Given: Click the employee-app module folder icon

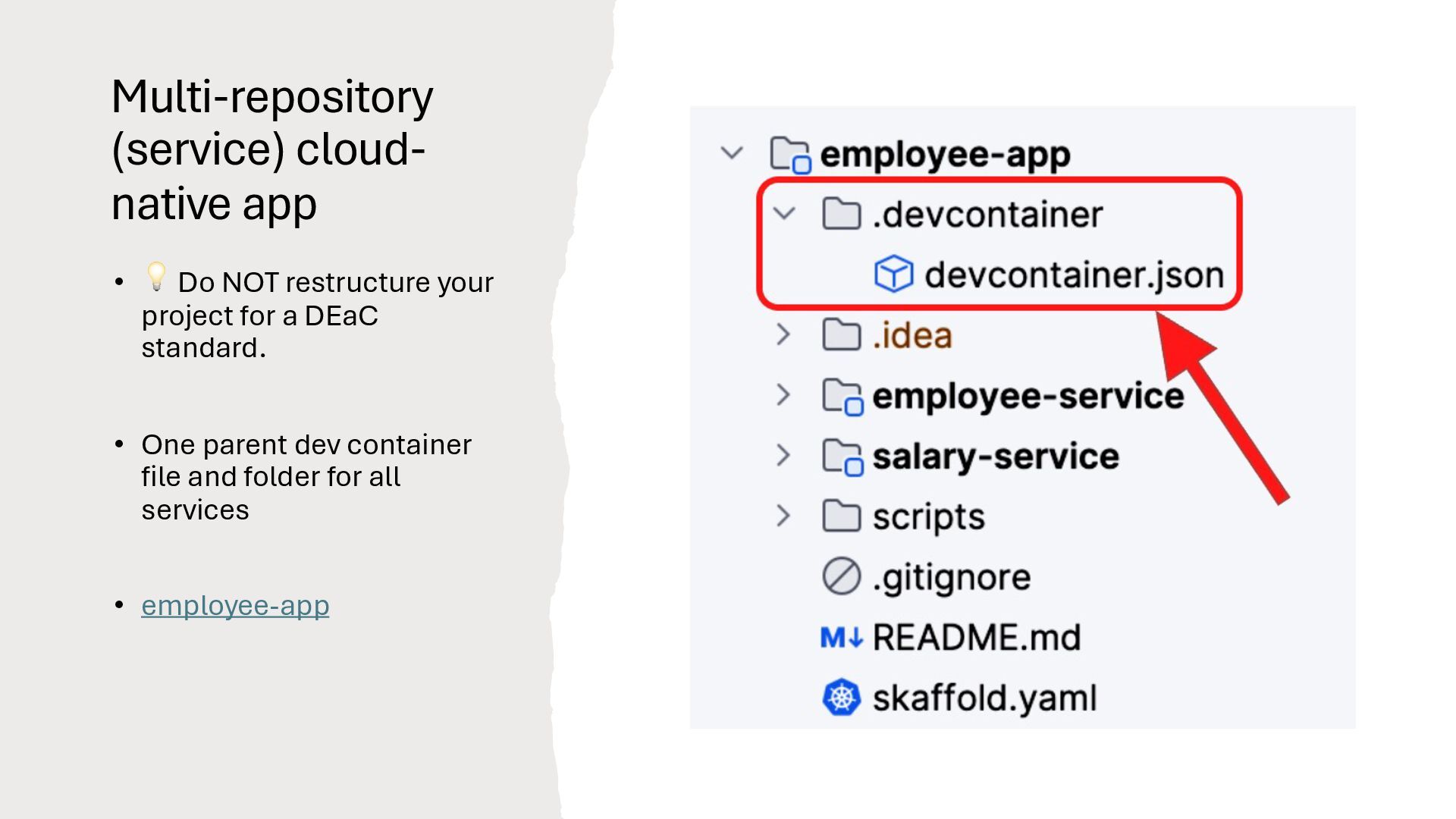Looking at the screenshot, I should (789, 154).
